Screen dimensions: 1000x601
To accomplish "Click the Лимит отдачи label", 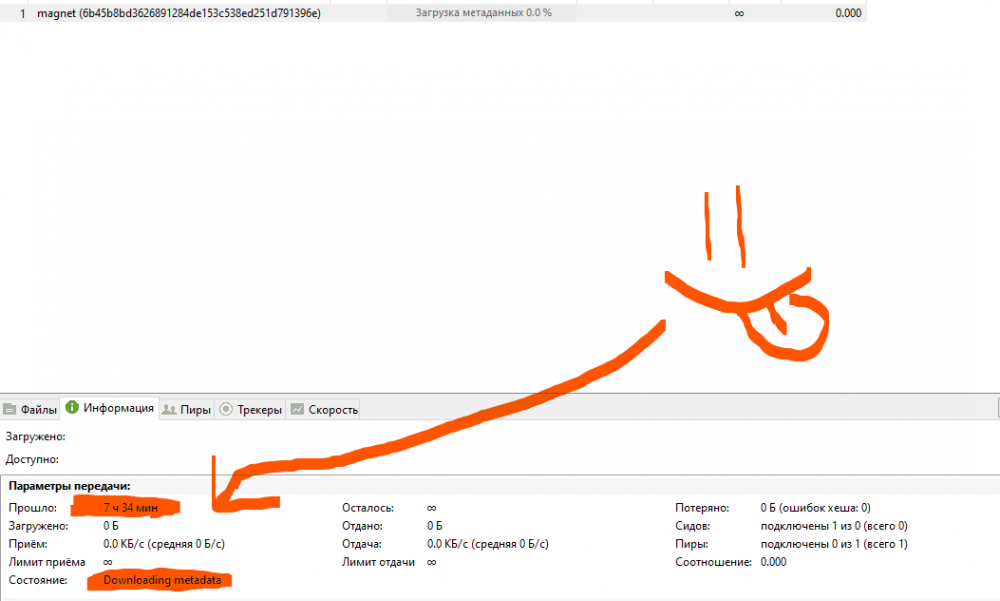I will pyautogui.click(x=378, y=562).
